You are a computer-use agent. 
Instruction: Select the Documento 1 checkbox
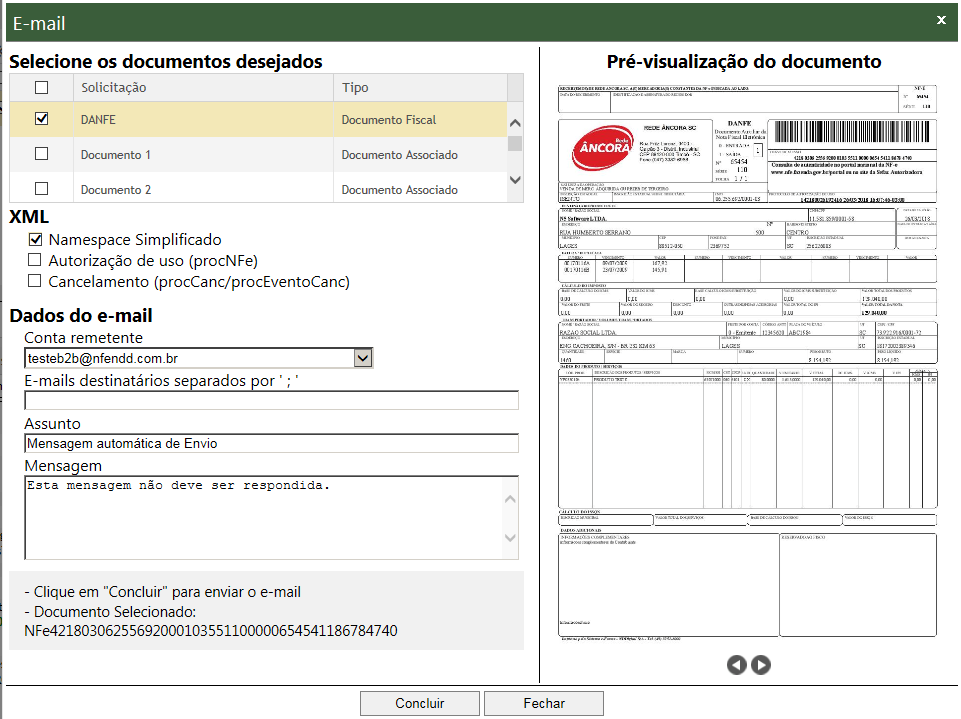(x=41, y=154)
